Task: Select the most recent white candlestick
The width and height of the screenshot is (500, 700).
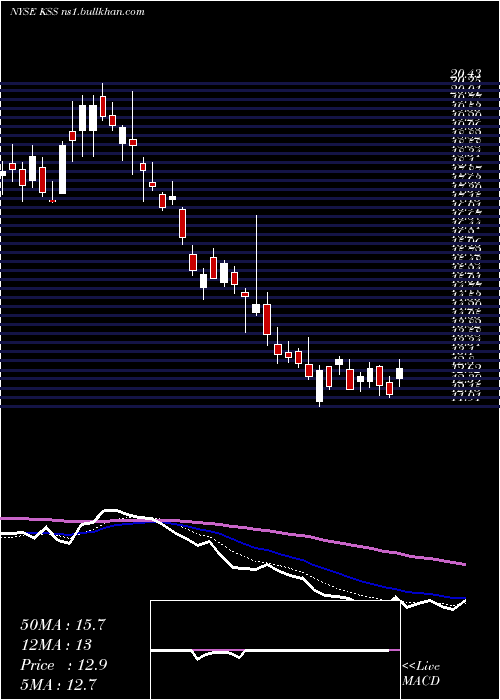Action: pyautogui.click(x=399, y=373)
